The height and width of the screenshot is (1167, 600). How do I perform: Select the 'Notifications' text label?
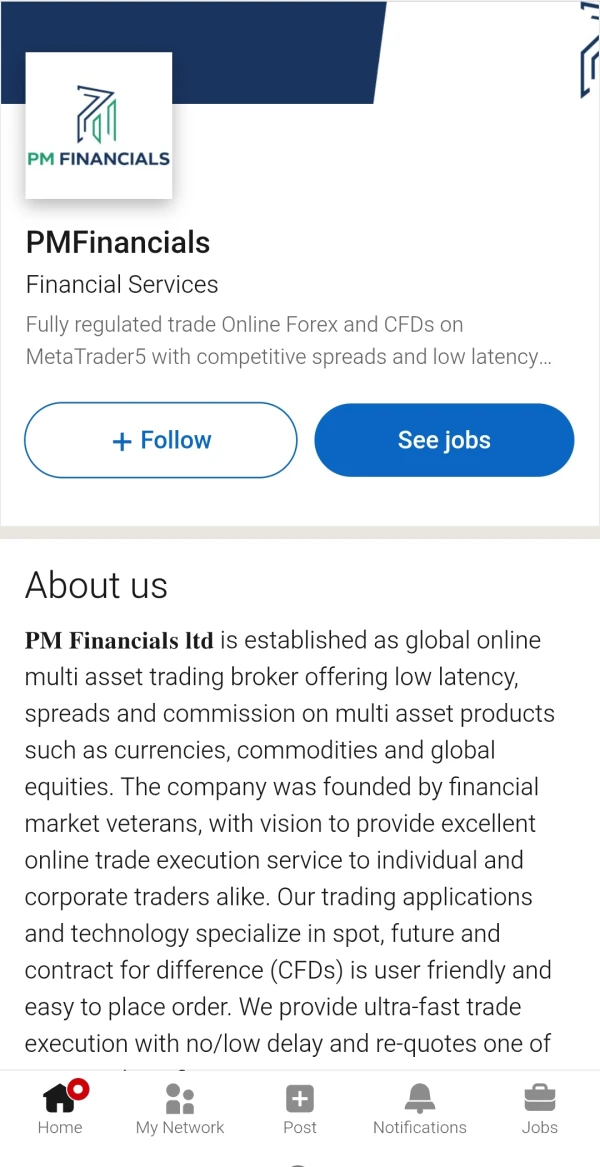point(420,1127)
